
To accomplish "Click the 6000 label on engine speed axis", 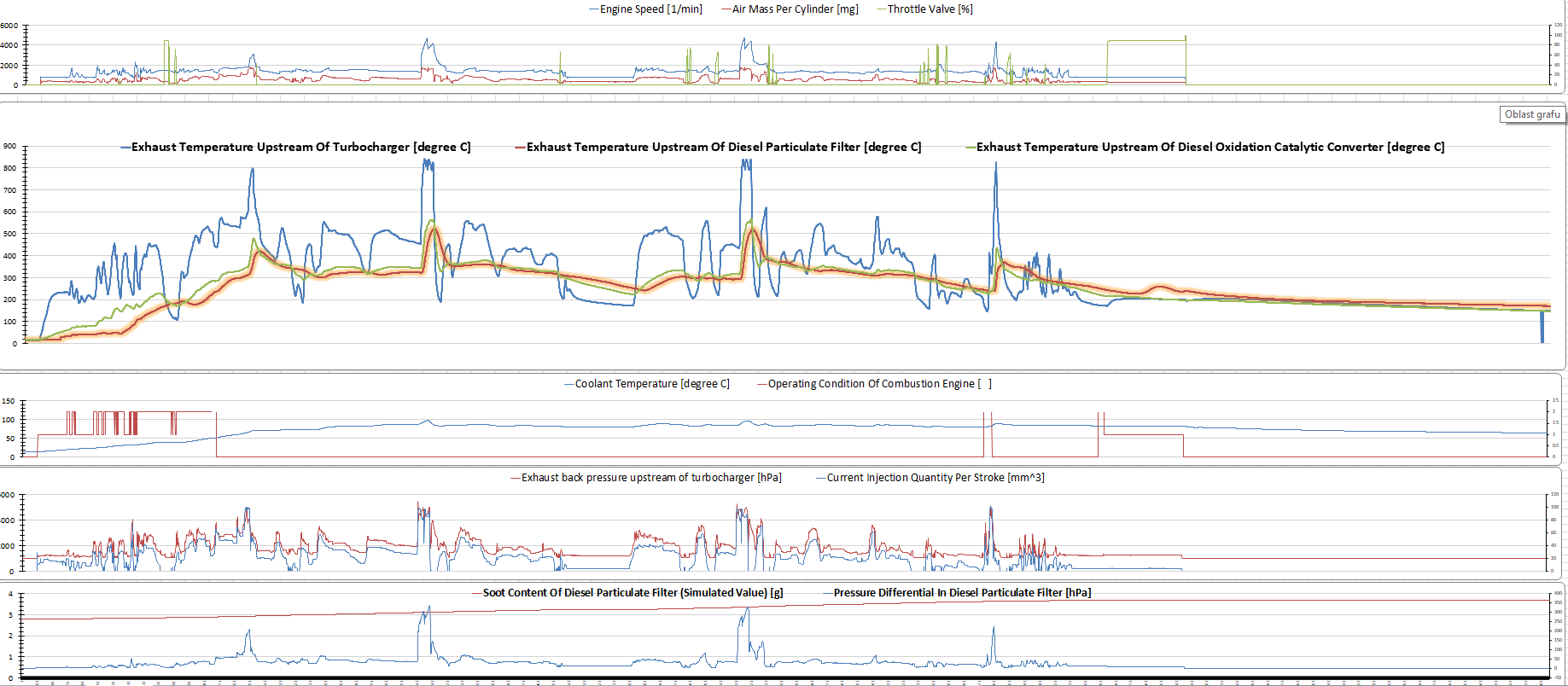I will (x=9, y=26).
